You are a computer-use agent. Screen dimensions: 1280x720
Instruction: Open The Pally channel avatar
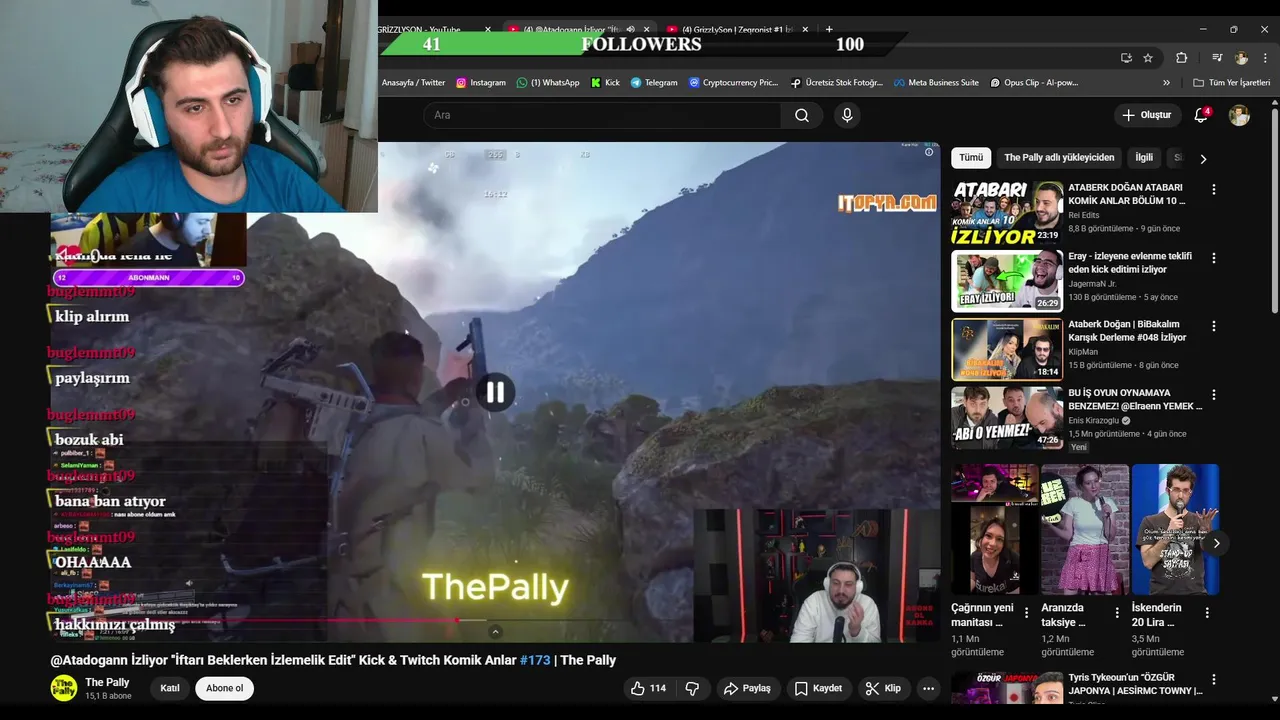(x=64, y=688)
